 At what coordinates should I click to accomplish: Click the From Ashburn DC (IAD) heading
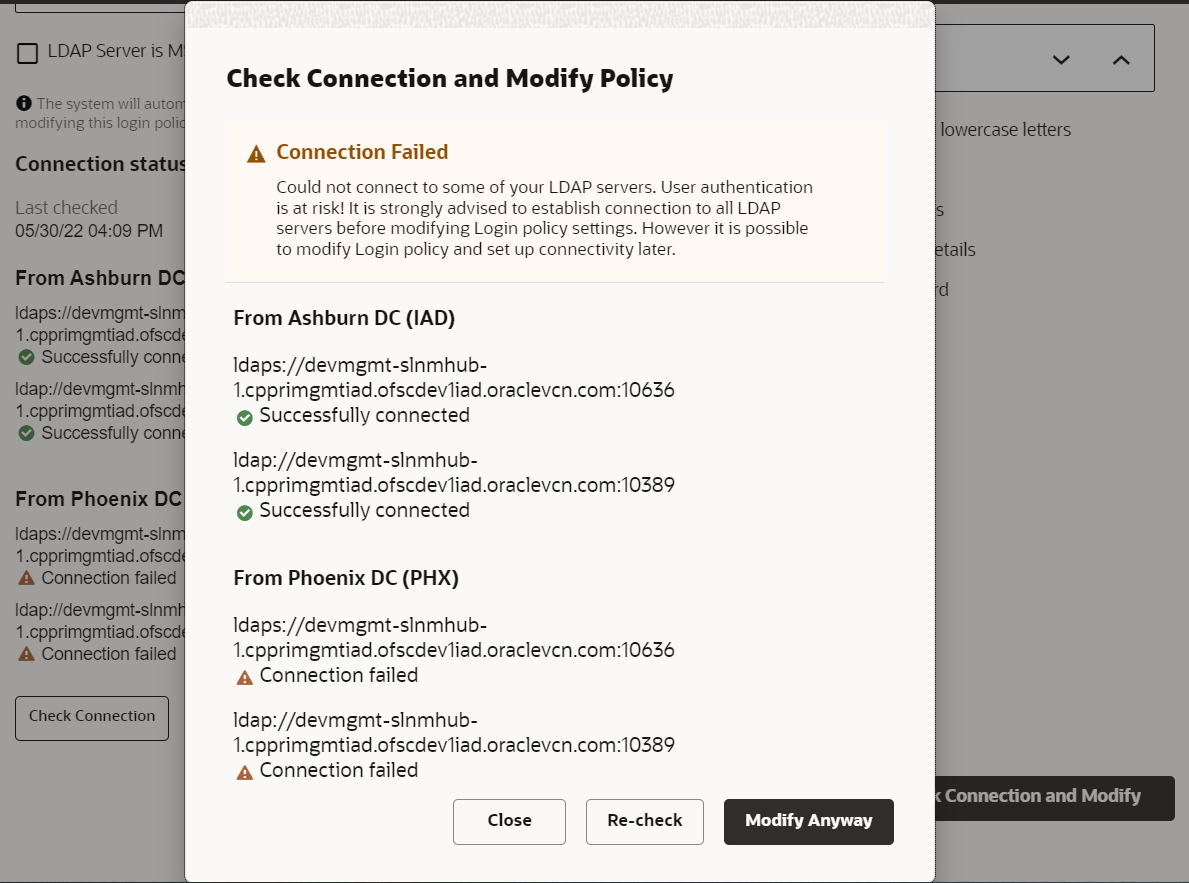click(x=344, y=318)
